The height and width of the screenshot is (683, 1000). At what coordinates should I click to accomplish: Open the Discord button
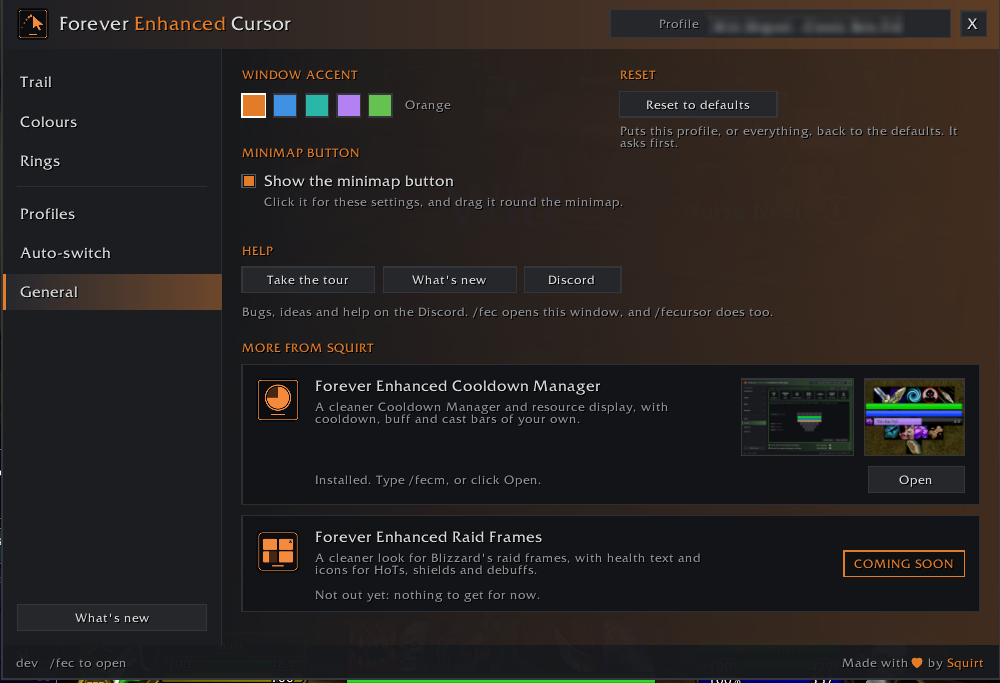[572, 280]
